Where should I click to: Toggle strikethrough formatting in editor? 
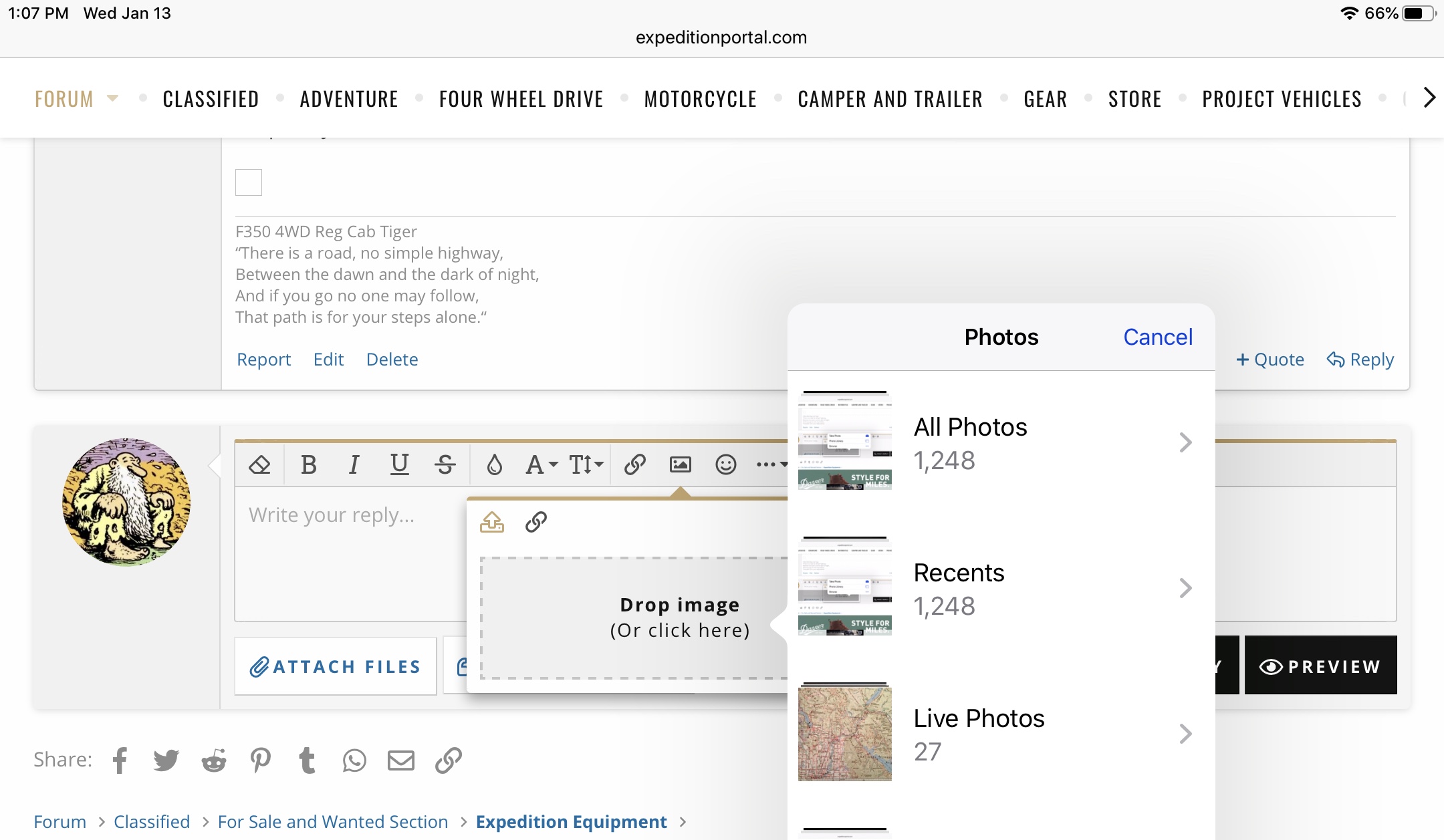(445, 464)
